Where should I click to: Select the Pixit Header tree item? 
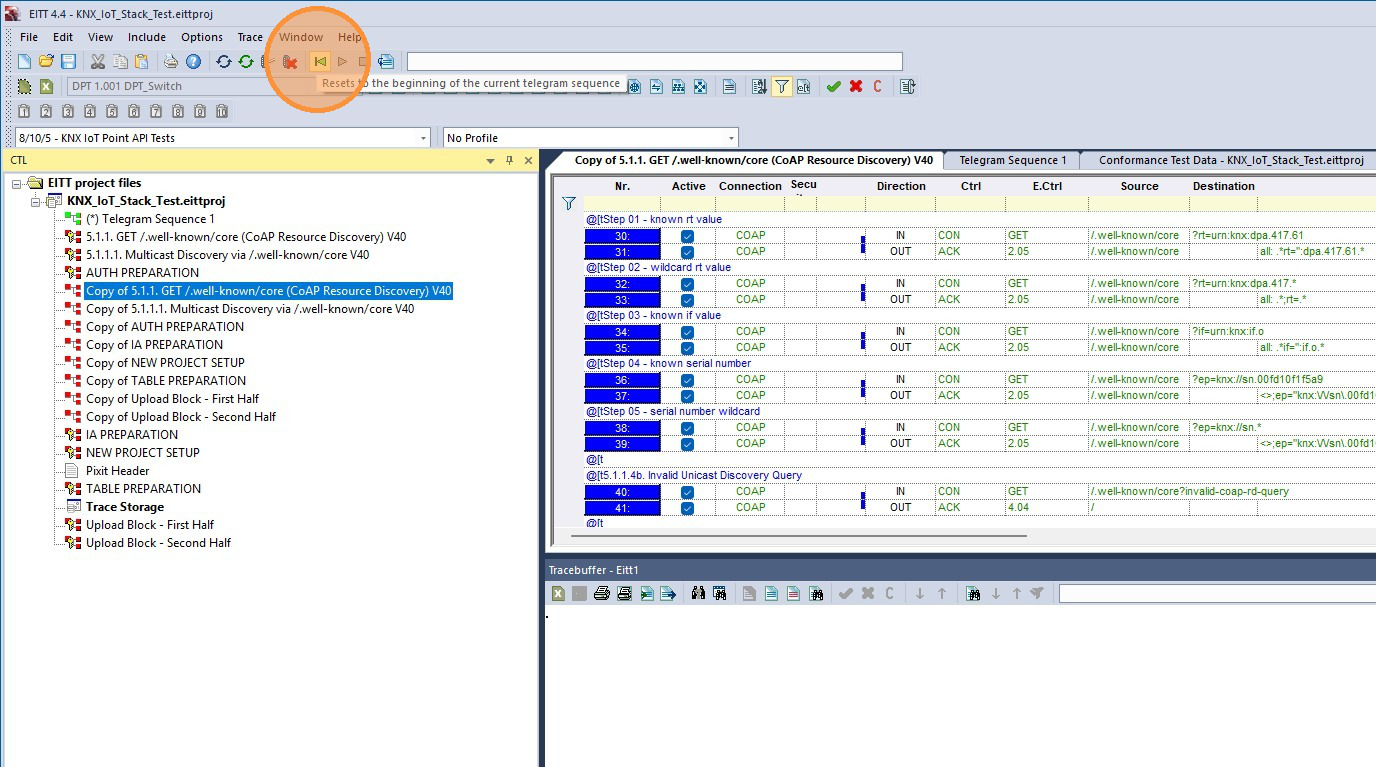pyautogui.click(x=118, y=471)
